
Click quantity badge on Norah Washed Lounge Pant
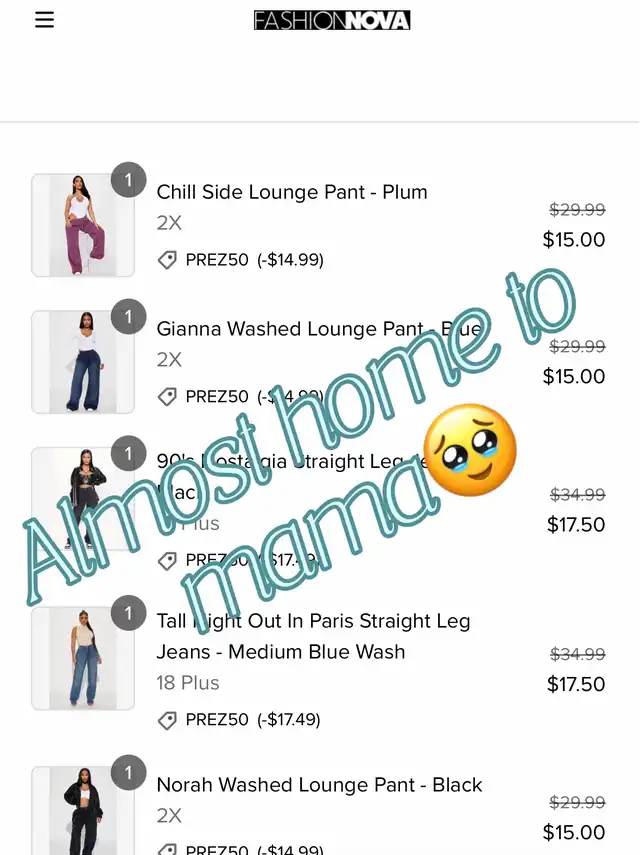point(129,772)
